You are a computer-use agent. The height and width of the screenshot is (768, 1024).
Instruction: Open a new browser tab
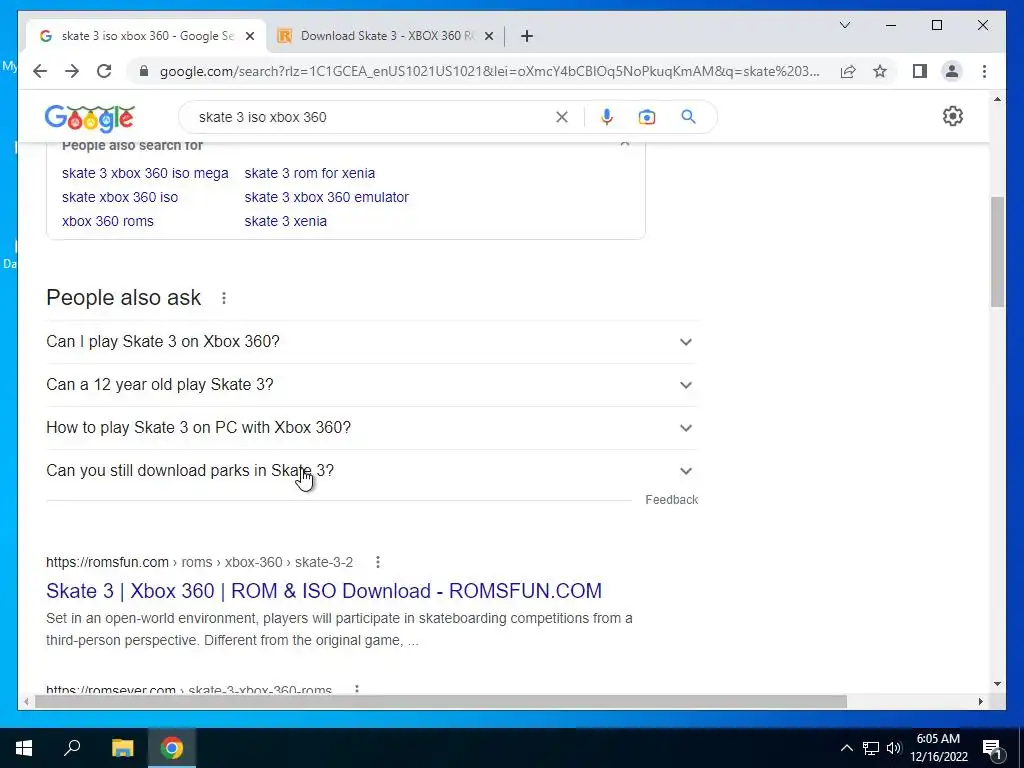527,36
